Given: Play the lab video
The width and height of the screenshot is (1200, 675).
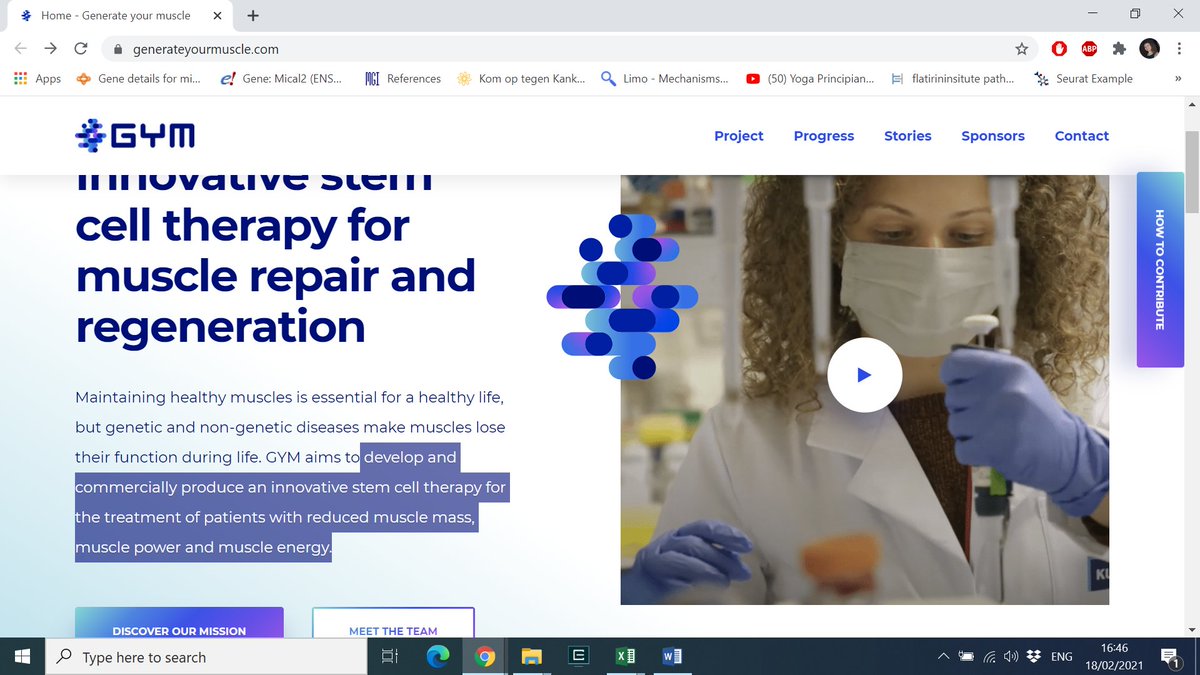Looking at the screenshot, I should click(865, 375).
